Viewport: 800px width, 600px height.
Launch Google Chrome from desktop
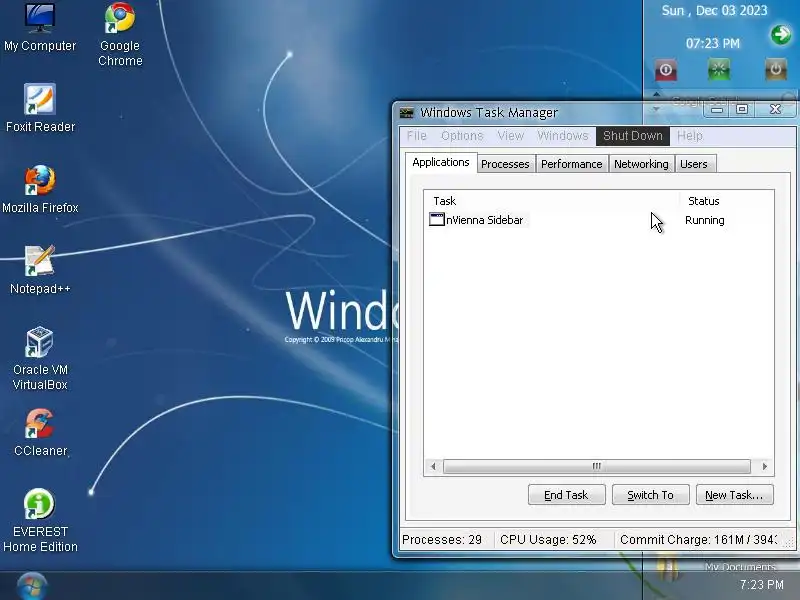[x=120, y=34]
